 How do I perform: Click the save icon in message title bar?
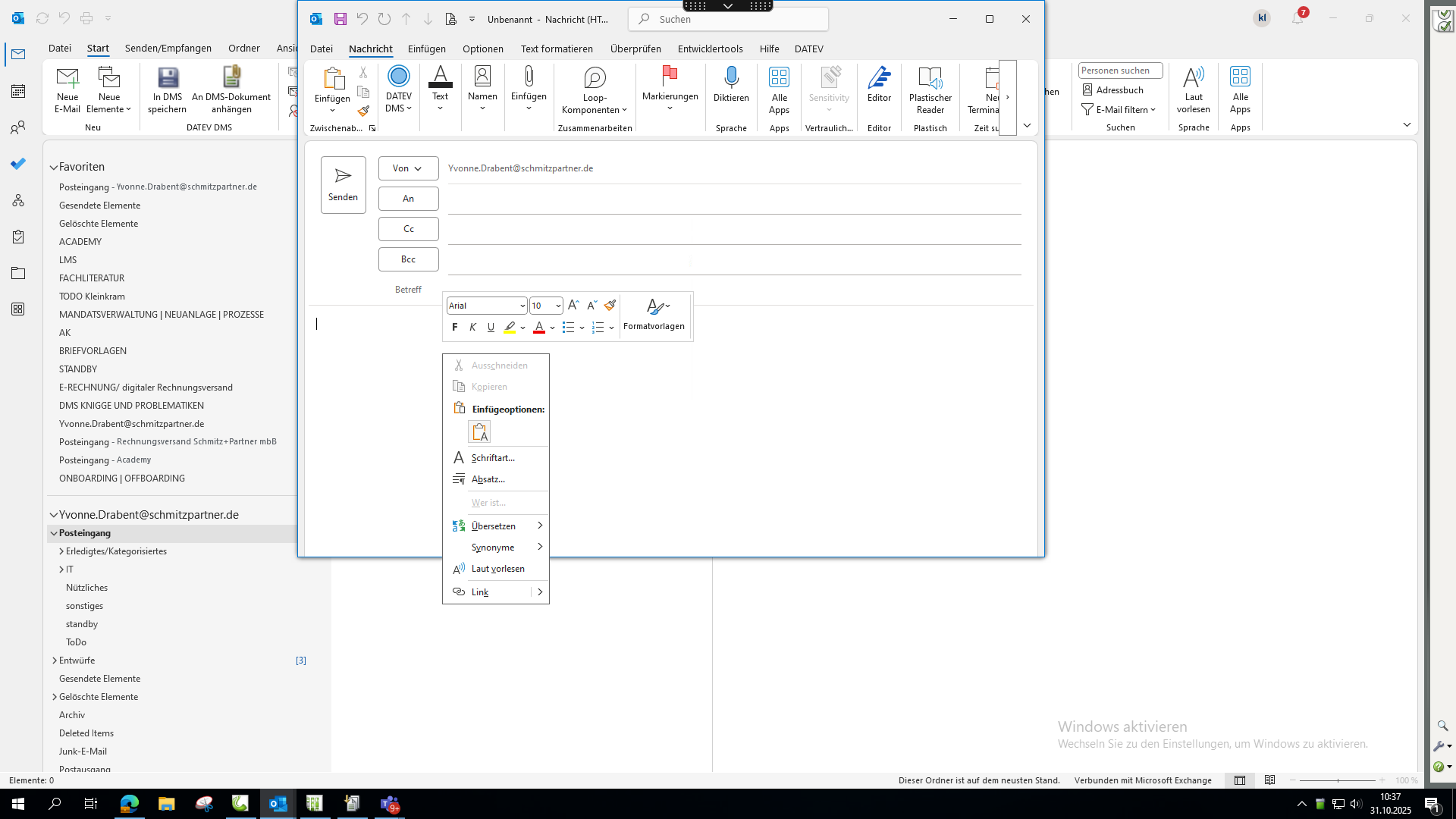pos(340,19)
